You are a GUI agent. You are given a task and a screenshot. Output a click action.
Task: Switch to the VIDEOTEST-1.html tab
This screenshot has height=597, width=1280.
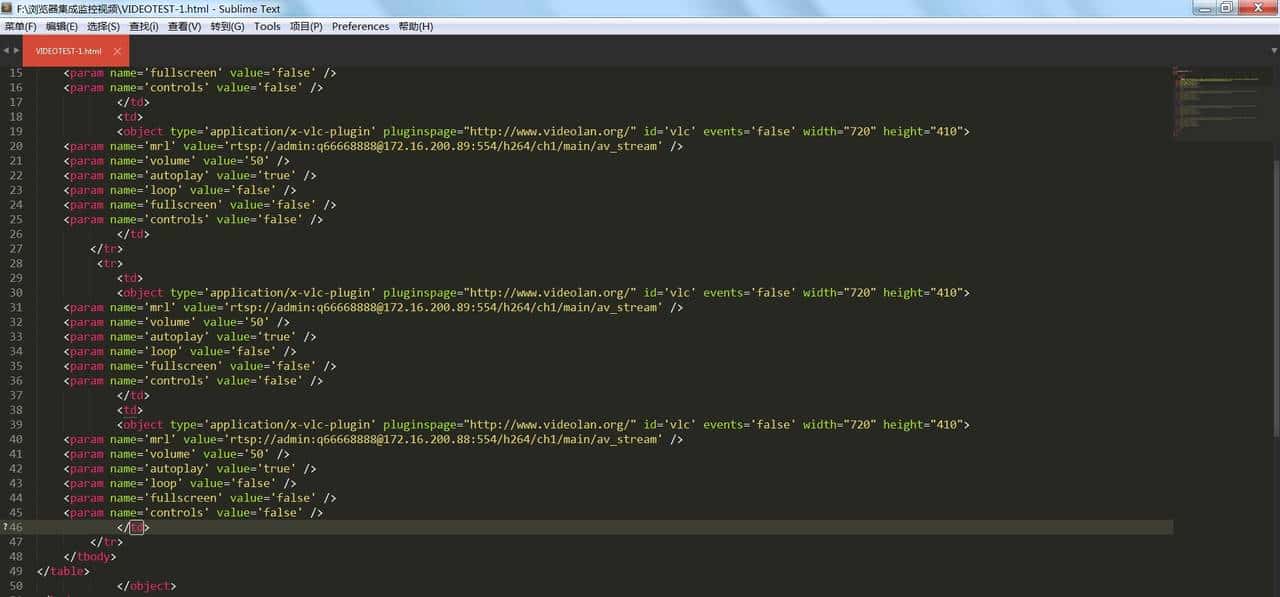click(x=68, y=51)
